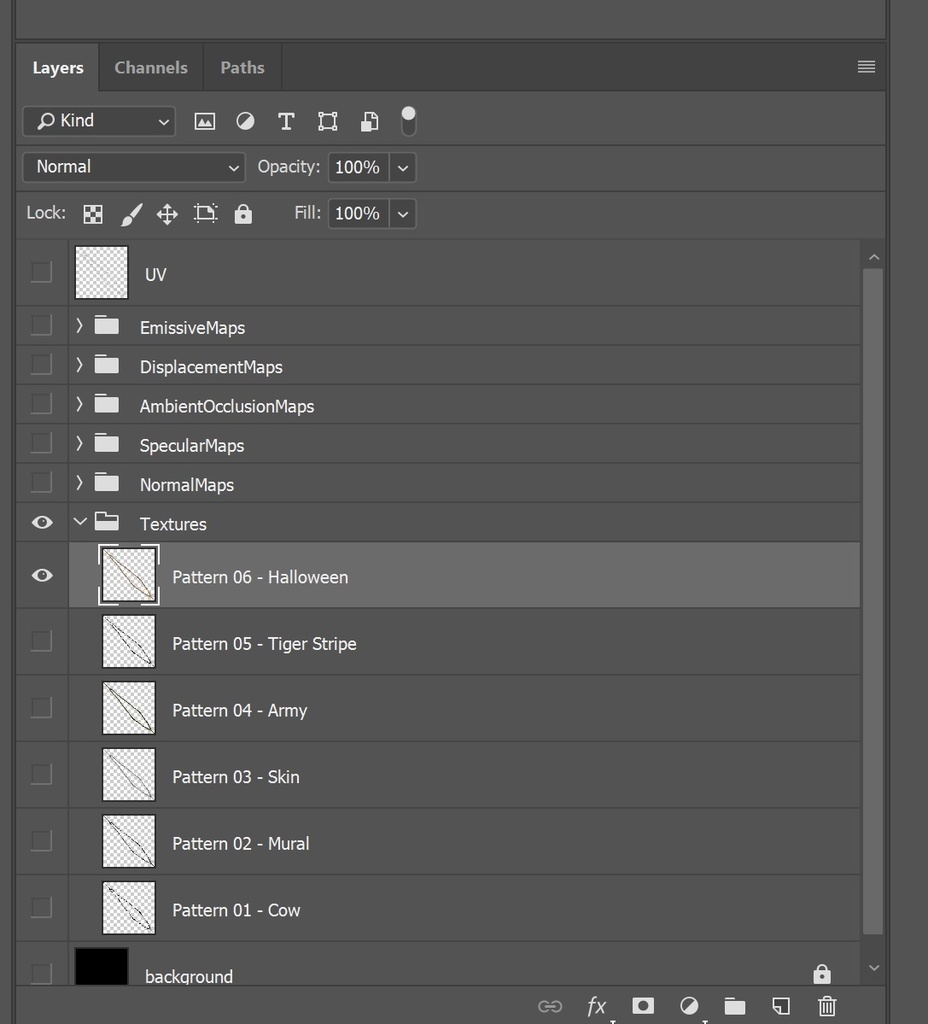
Task: Lock transparent pixels icon
Action: coord(93,214)
